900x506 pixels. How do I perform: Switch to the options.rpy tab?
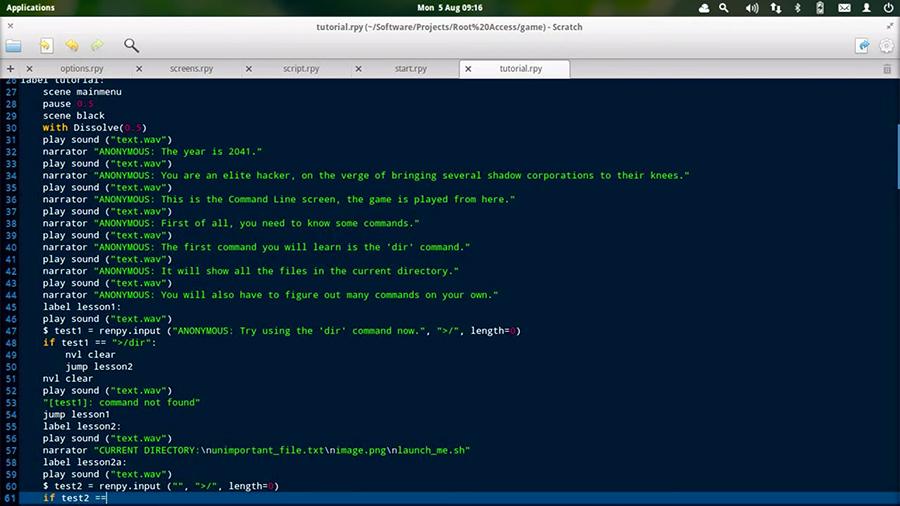tap(82, 69)
